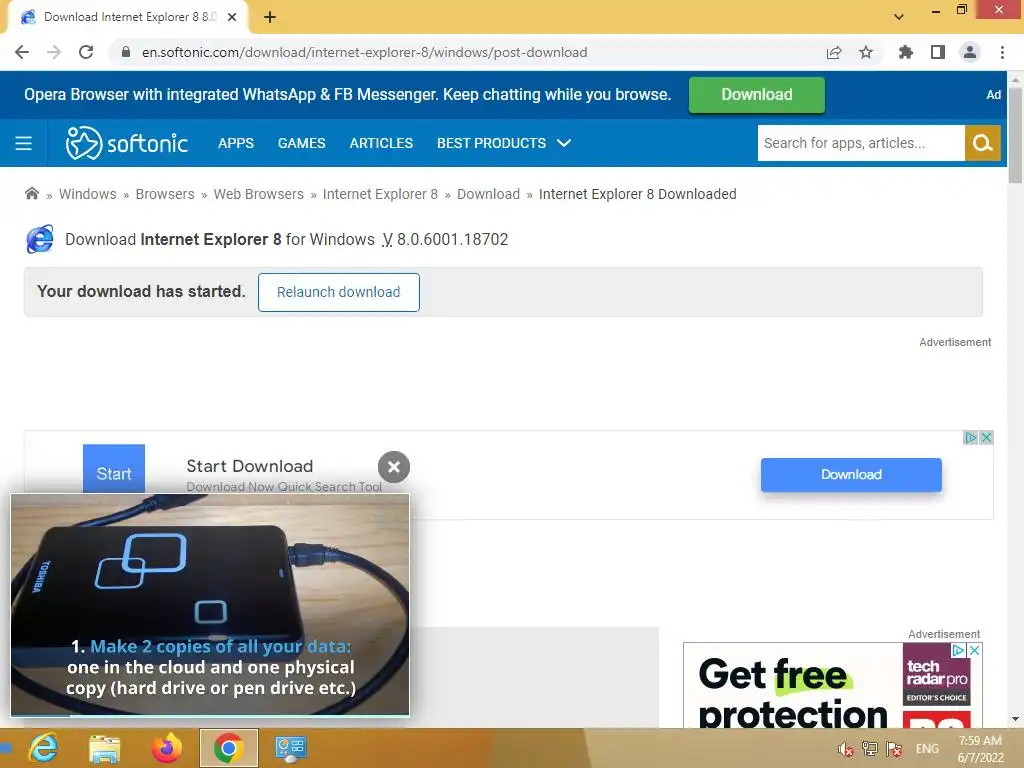This screenshot has width=1024, height=768.
Task: Open the Action Center flag icon
Action: [x=894, y=749]
